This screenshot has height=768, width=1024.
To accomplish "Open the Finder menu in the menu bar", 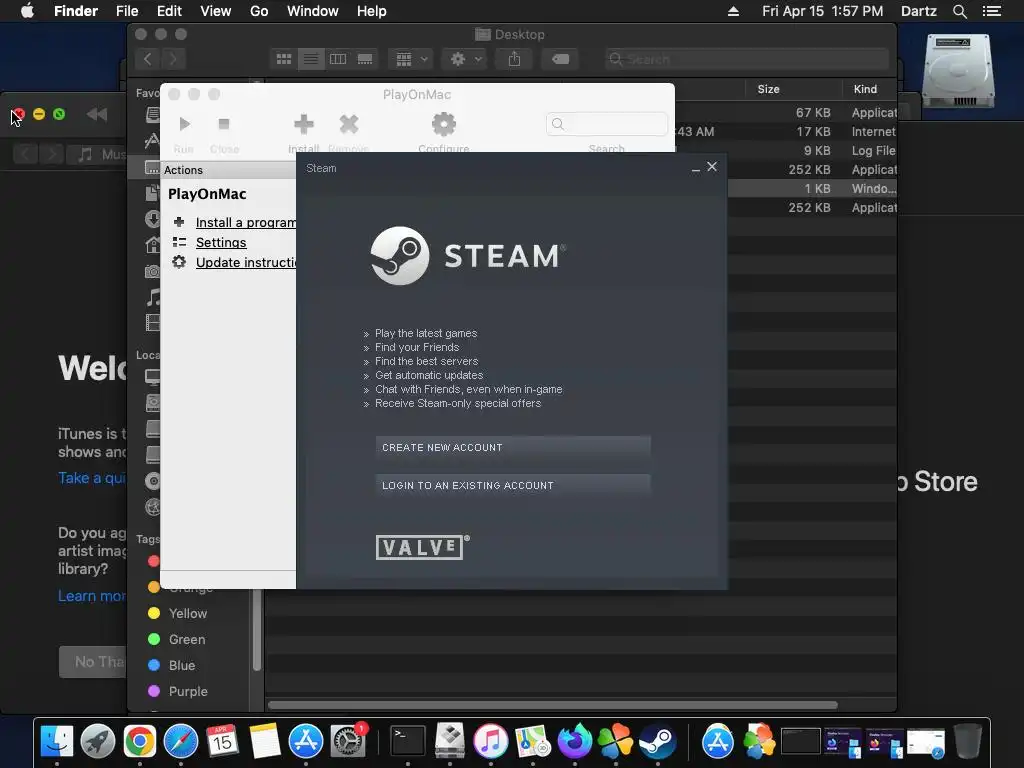I will 76,11.
